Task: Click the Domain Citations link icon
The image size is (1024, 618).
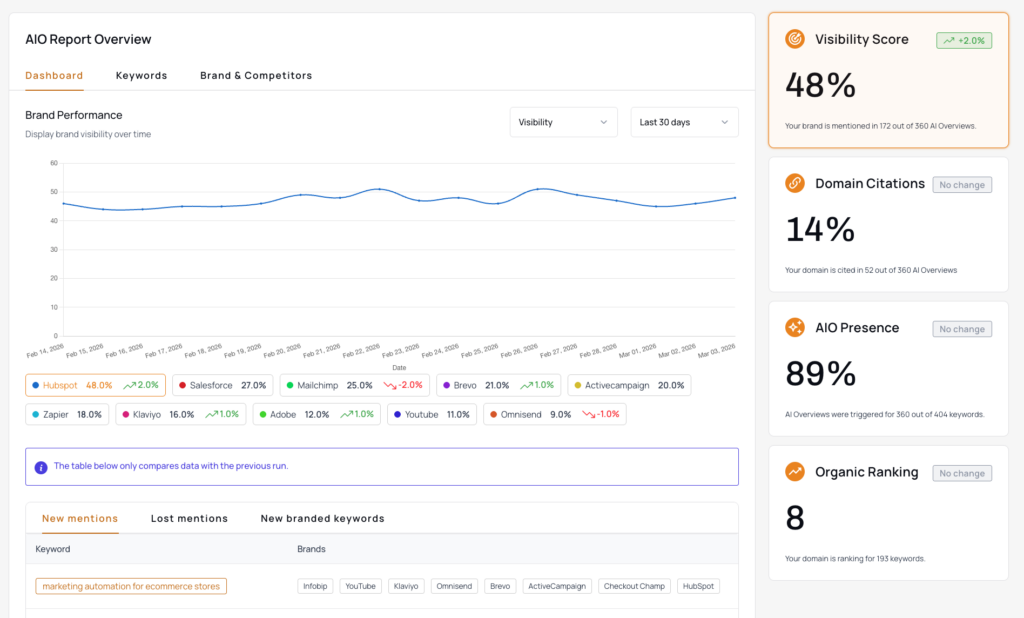Action: point(795,183)
